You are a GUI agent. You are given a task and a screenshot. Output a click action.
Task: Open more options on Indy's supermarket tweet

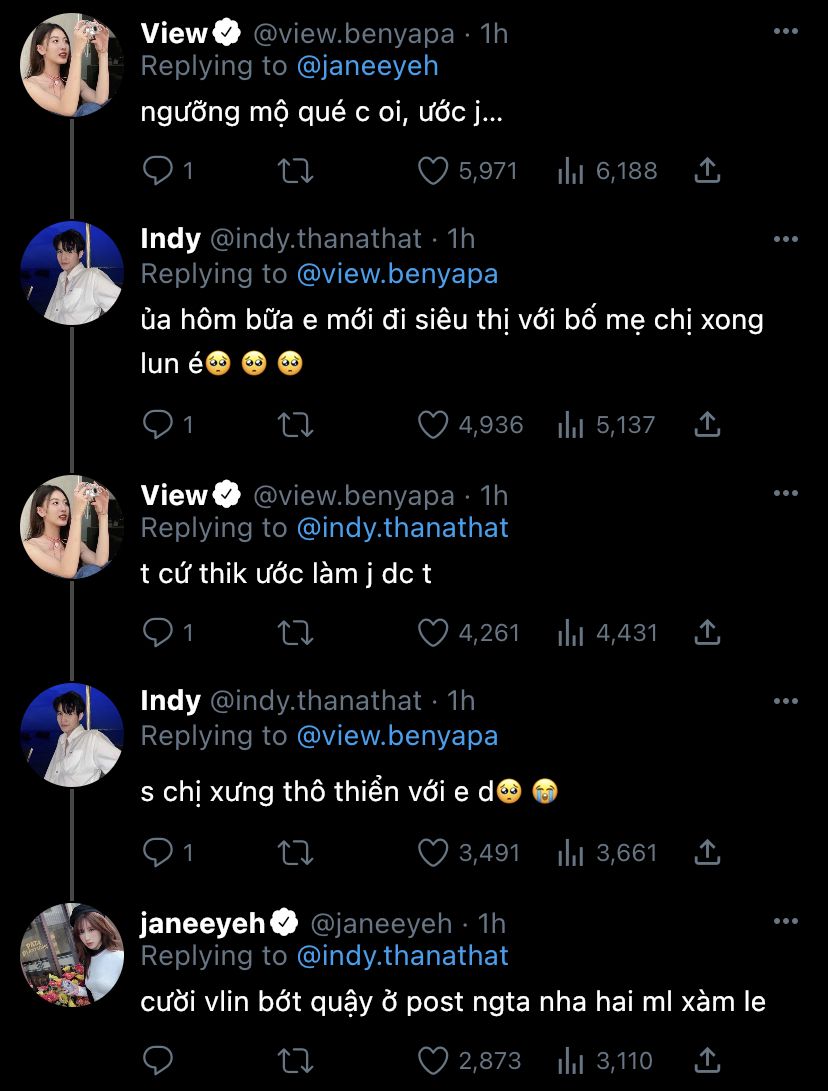tap(786, 240)
